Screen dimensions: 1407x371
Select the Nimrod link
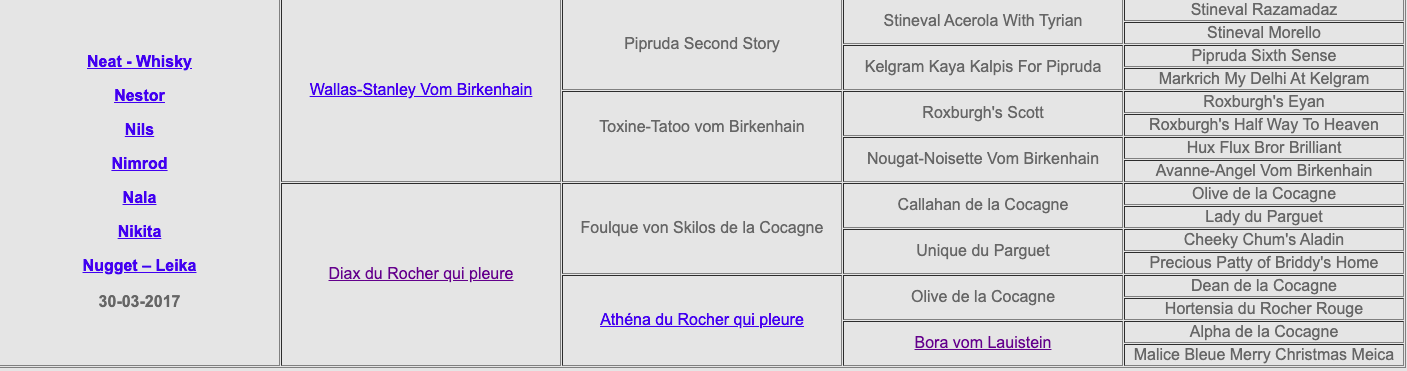tap(139, 164)
